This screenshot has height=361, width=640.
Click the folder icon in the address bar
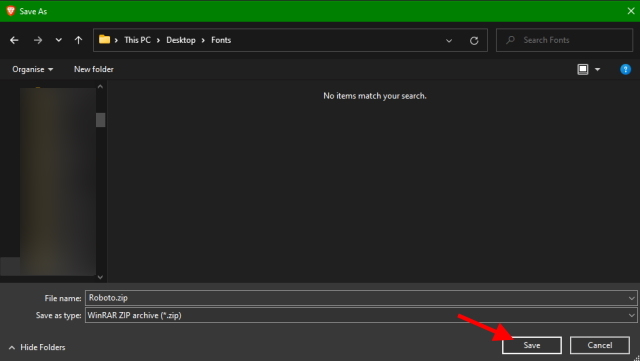[x=104, y=40]
